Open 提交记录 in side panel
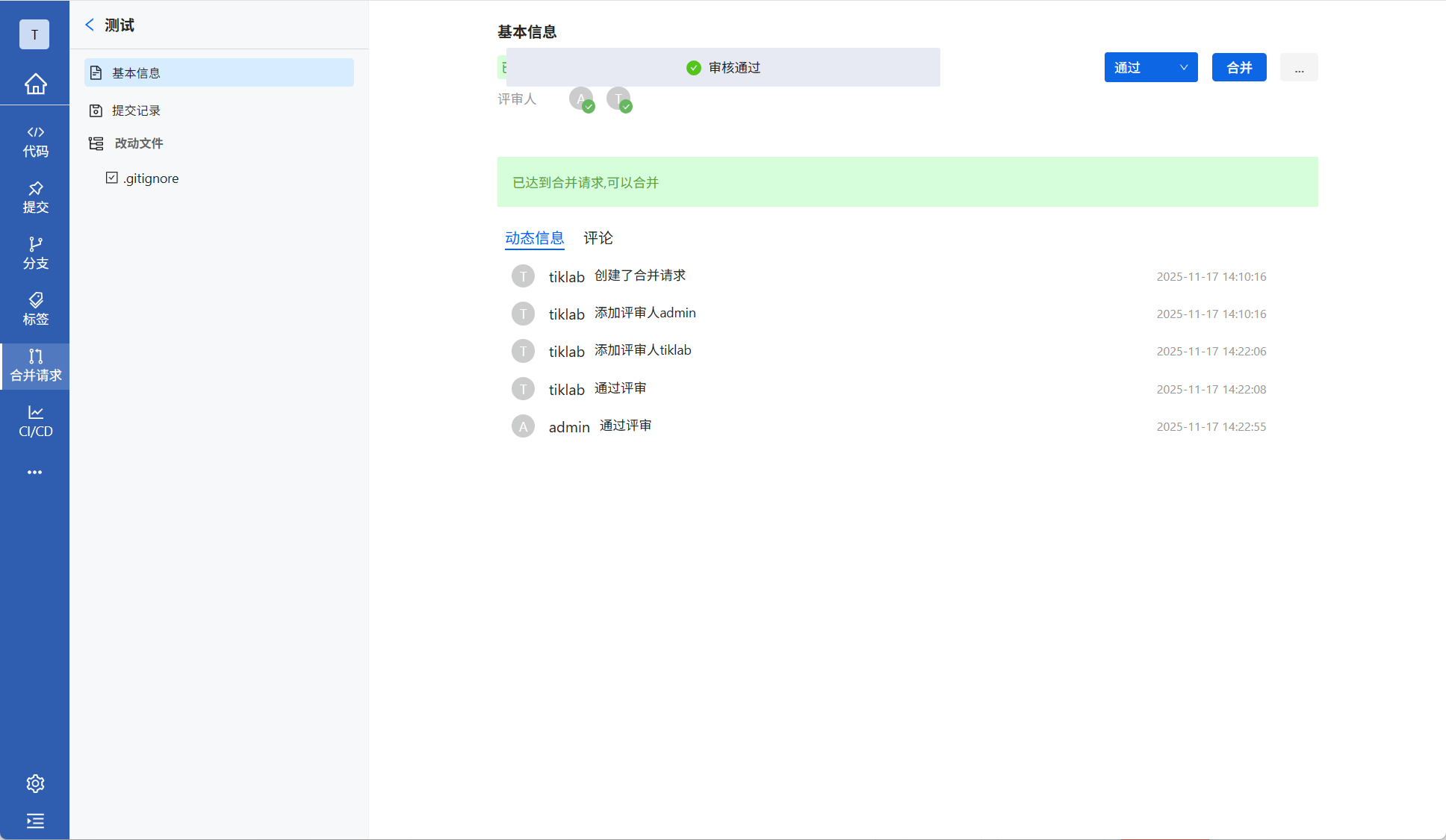The height and width of the screenshot is (840, 1446). tap(136, 111)
